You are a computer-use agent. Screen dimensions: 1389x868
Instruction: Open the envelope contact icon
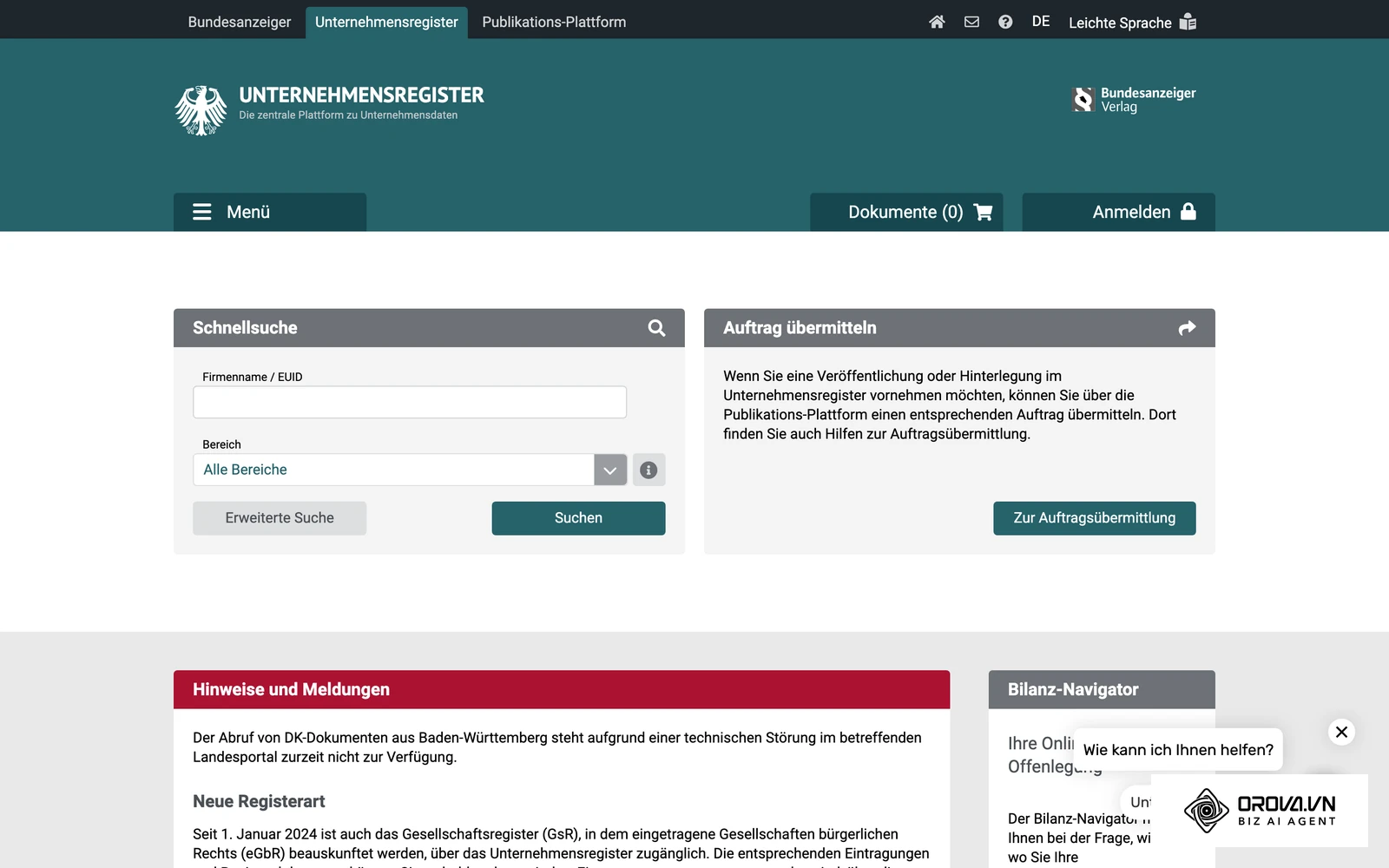tap(971, 22)
